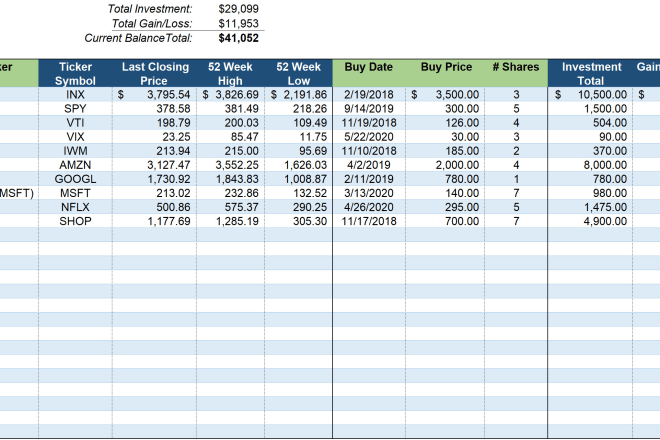Viewport: 660px width, 440px height.
Task: Select buy date 2/19/2018
Action: pyautogui.click(x=369, y=95)
